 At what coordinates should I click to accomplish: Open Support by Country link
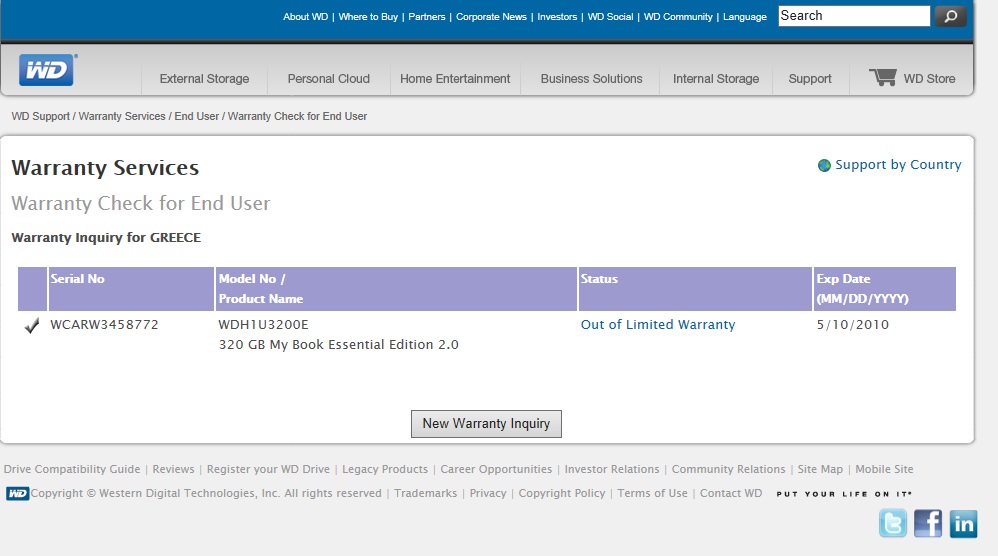[x=898, y=165]
